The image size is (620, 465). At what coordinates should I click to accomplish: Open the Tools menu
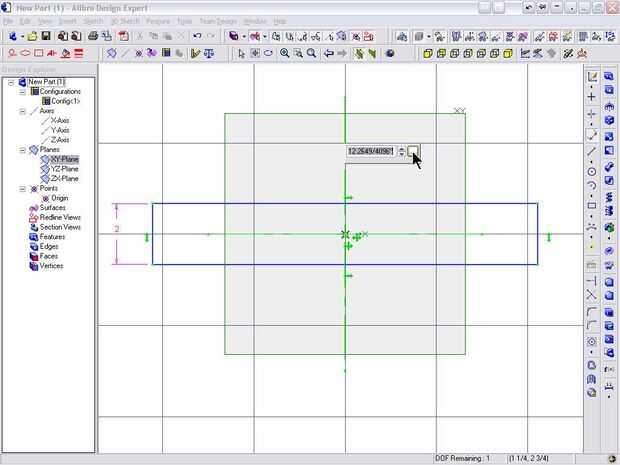[x=185, y=21]
